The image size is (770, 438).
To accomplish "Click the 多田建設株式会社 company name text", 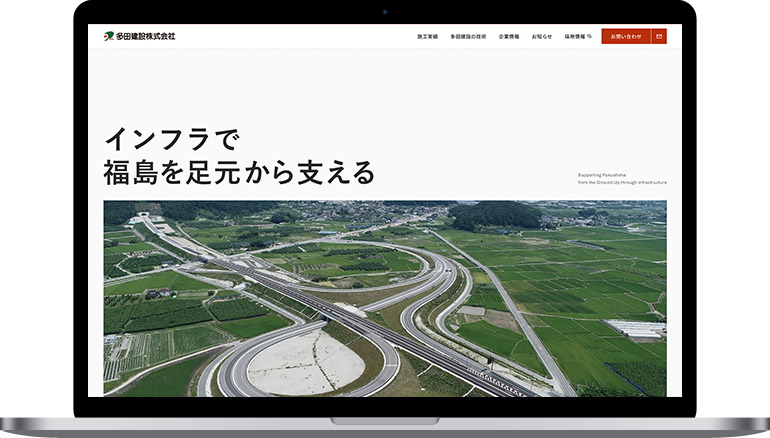I will tap(146, 36).
